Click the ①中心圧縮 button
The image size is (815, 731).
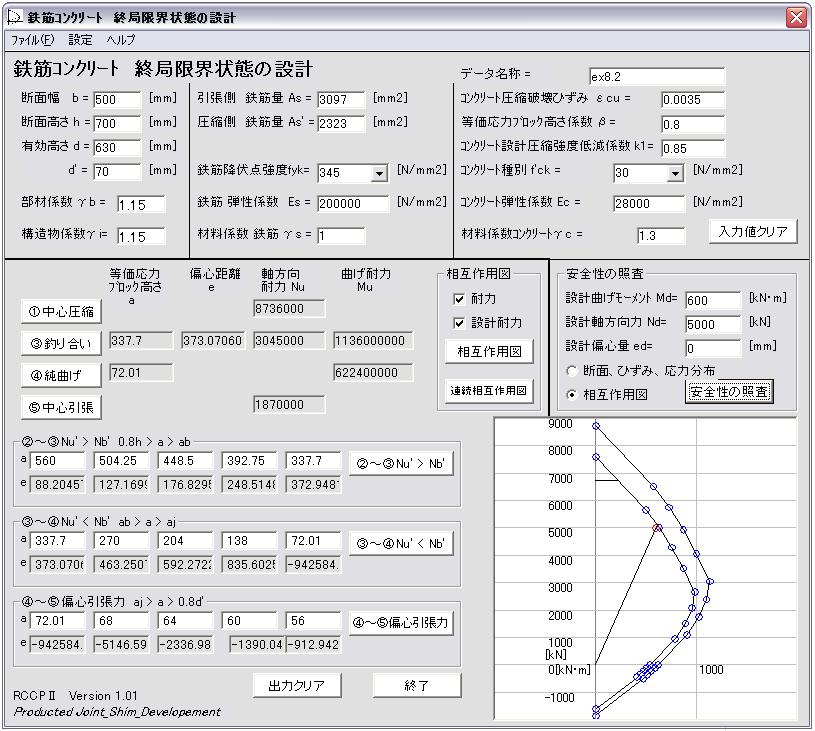point(61,311)
